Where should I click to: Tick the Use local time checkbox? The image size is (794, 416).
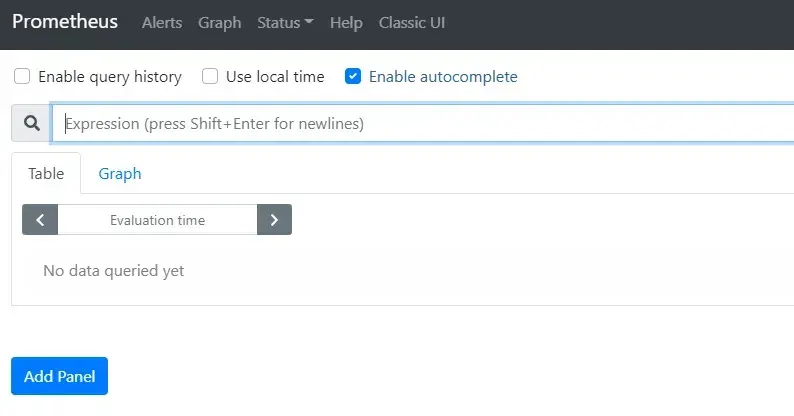tap(210, 77)
